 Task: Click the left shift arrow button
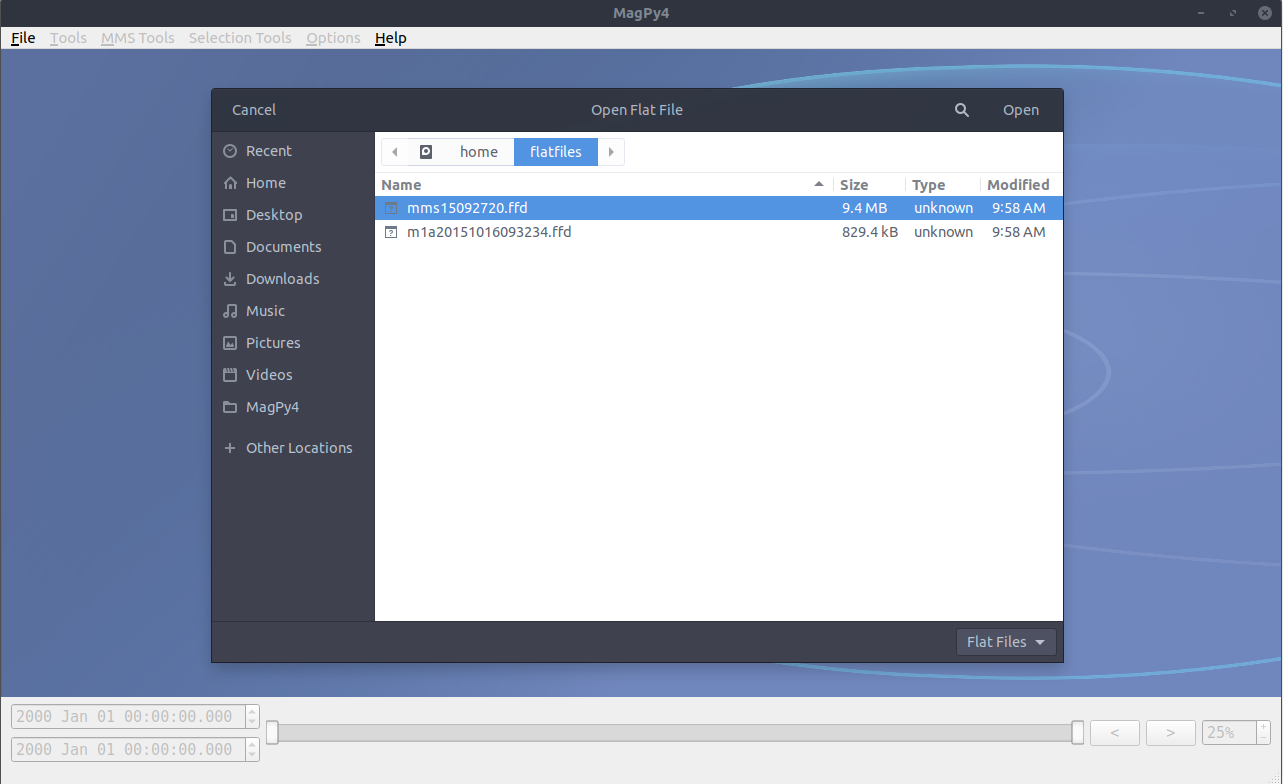(x=1115, y=733)
